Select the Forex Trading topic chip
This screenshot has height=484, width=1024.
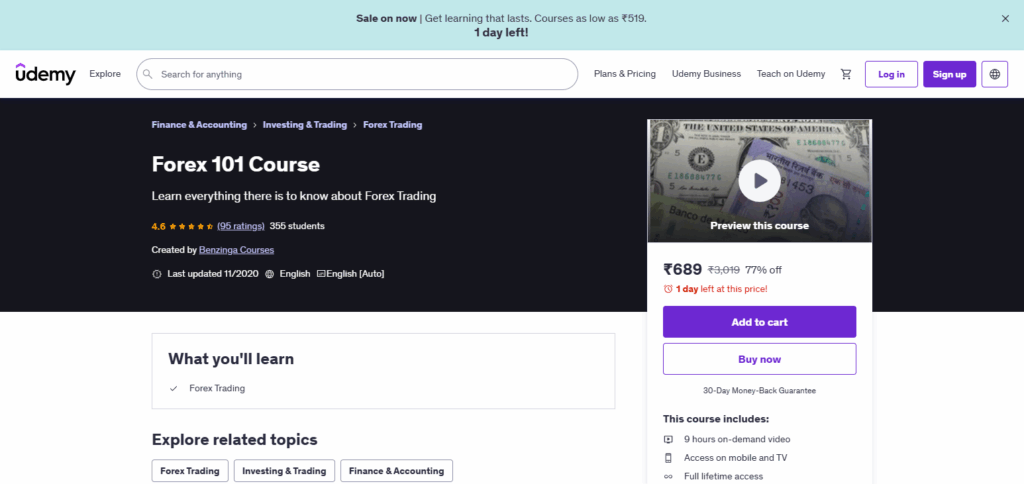click(190, 471)
